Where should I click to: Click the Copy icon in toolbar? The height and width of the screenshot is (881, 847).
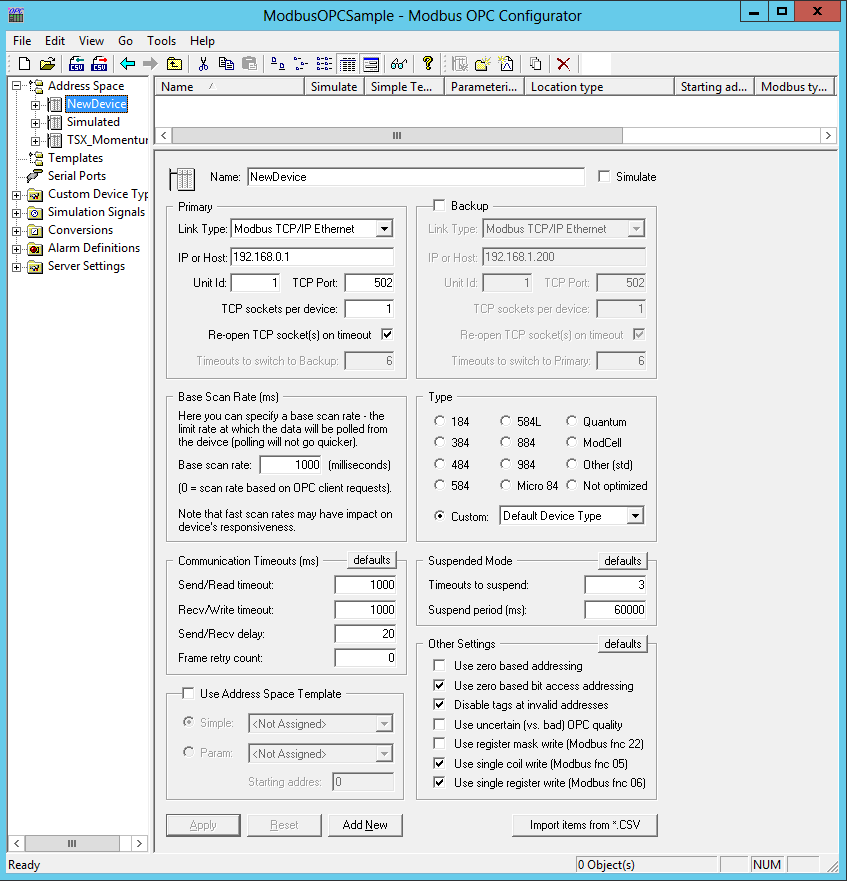click(226, 64)
